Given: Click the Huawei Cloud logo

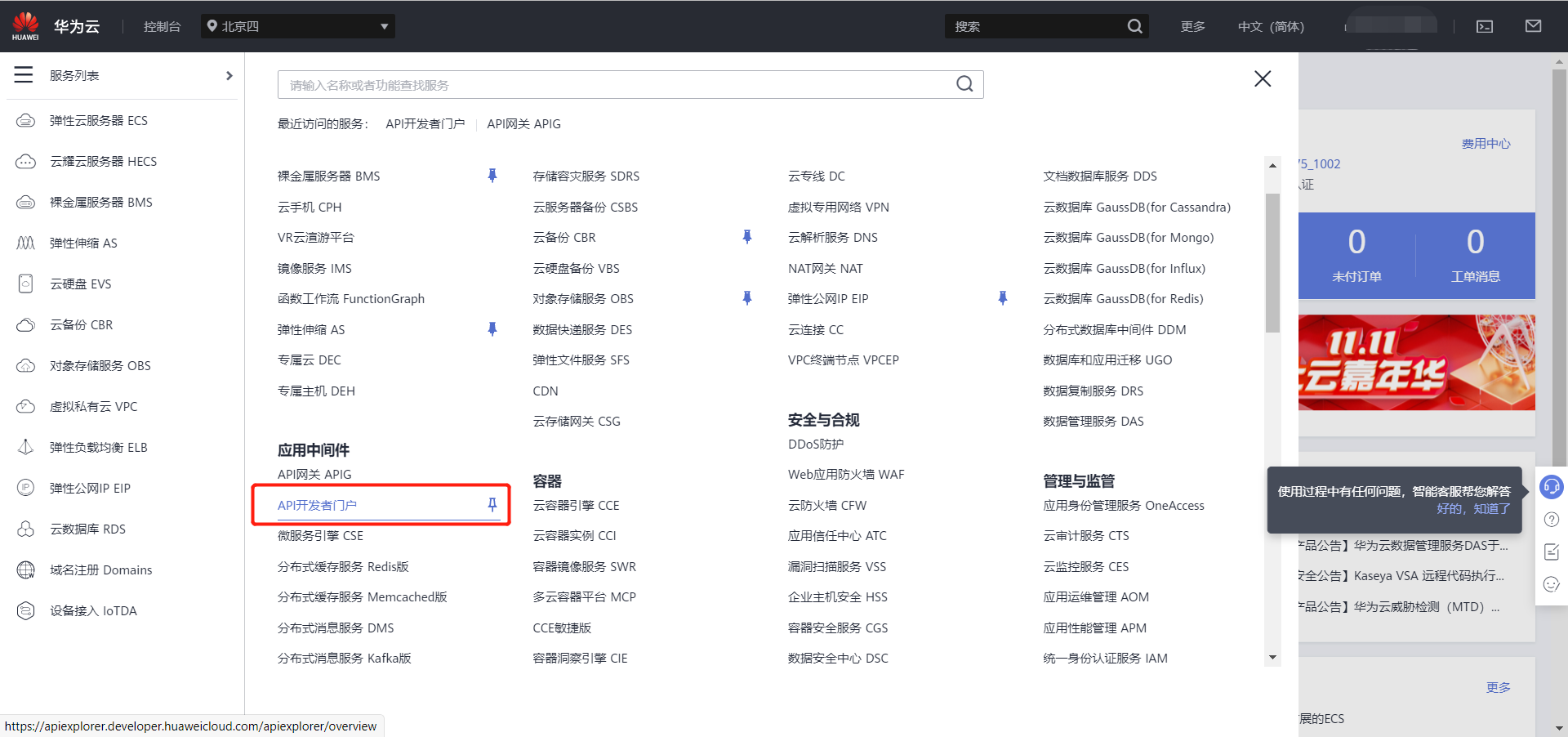Looking at the screenshot, I should 25,26.
